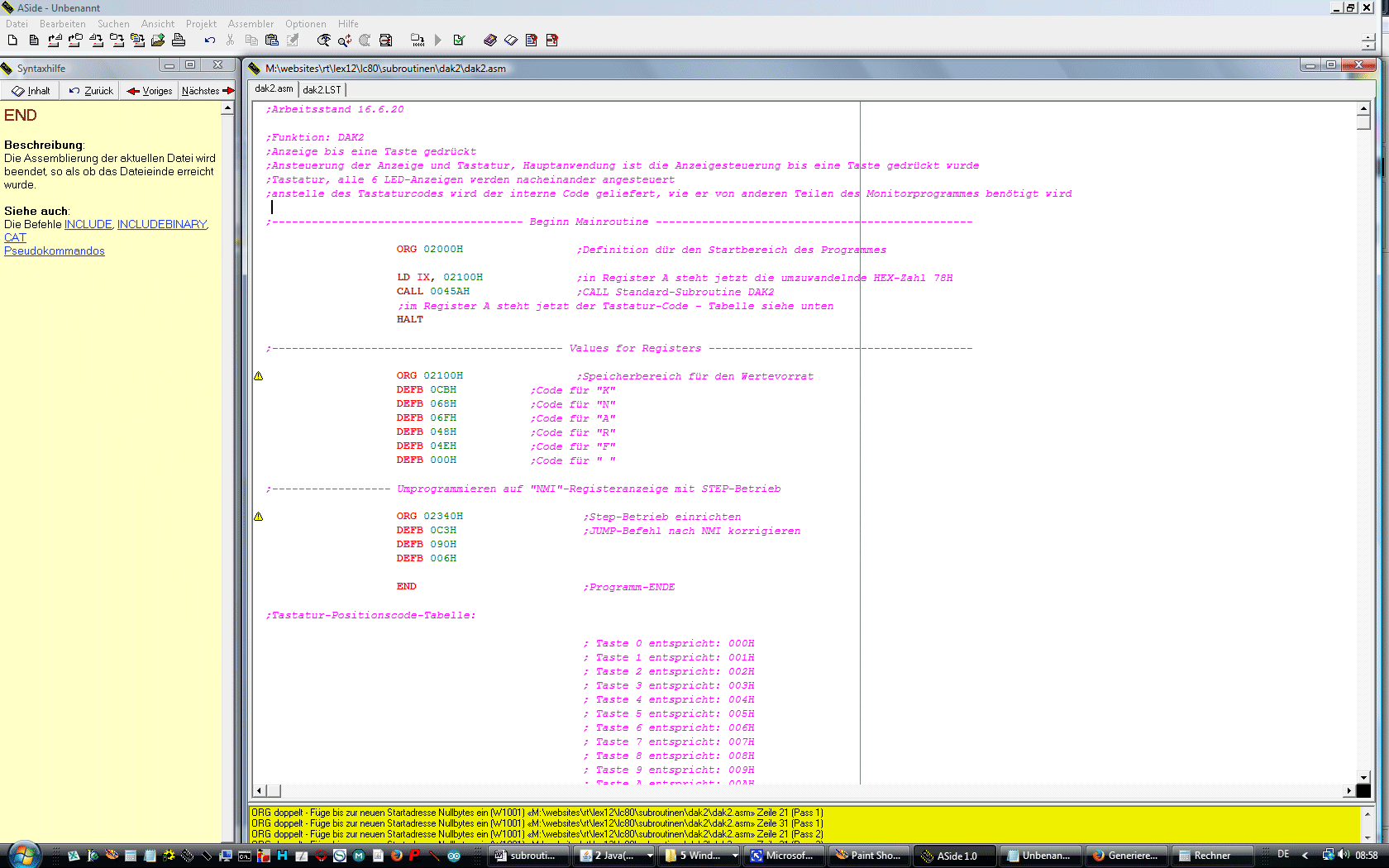Open the INCLUDEBINARY help link
Screen dimensions: 1389x868
click(x=162, y=224)
